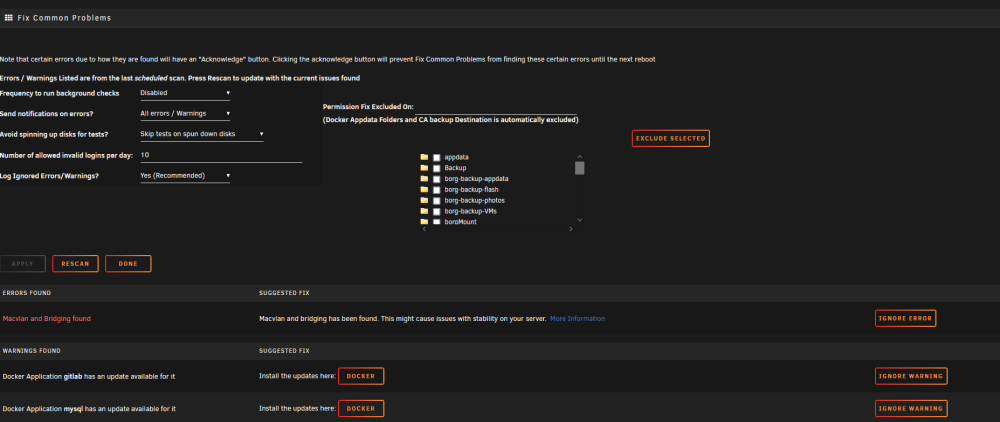Screen dimensions: 1000x422
Task: Click the Docker button for gitlab update
Action: click(x=361, y=376)
